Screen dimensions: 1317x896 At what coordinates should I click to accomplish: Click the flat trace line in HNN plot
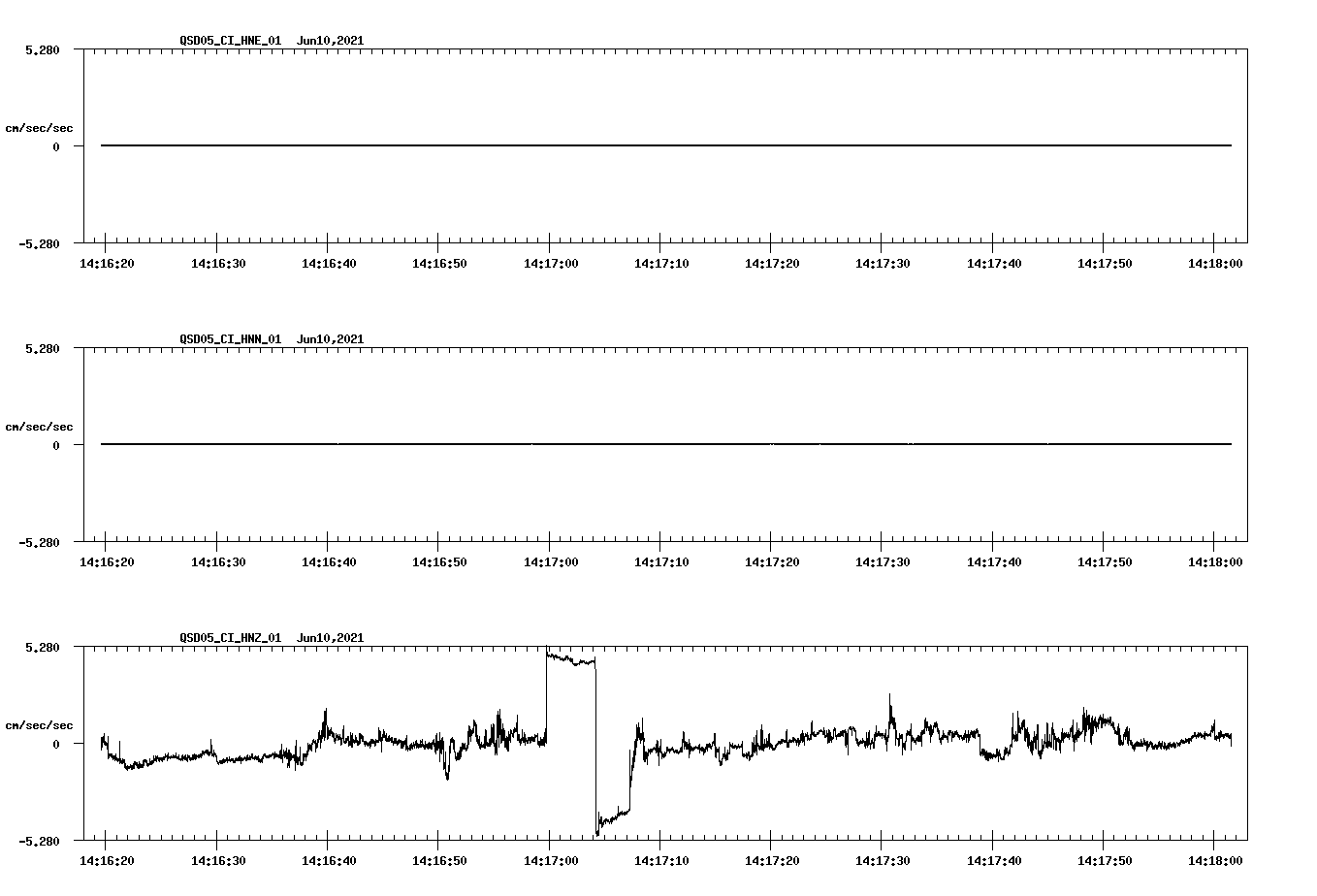[x=666, y=444]
